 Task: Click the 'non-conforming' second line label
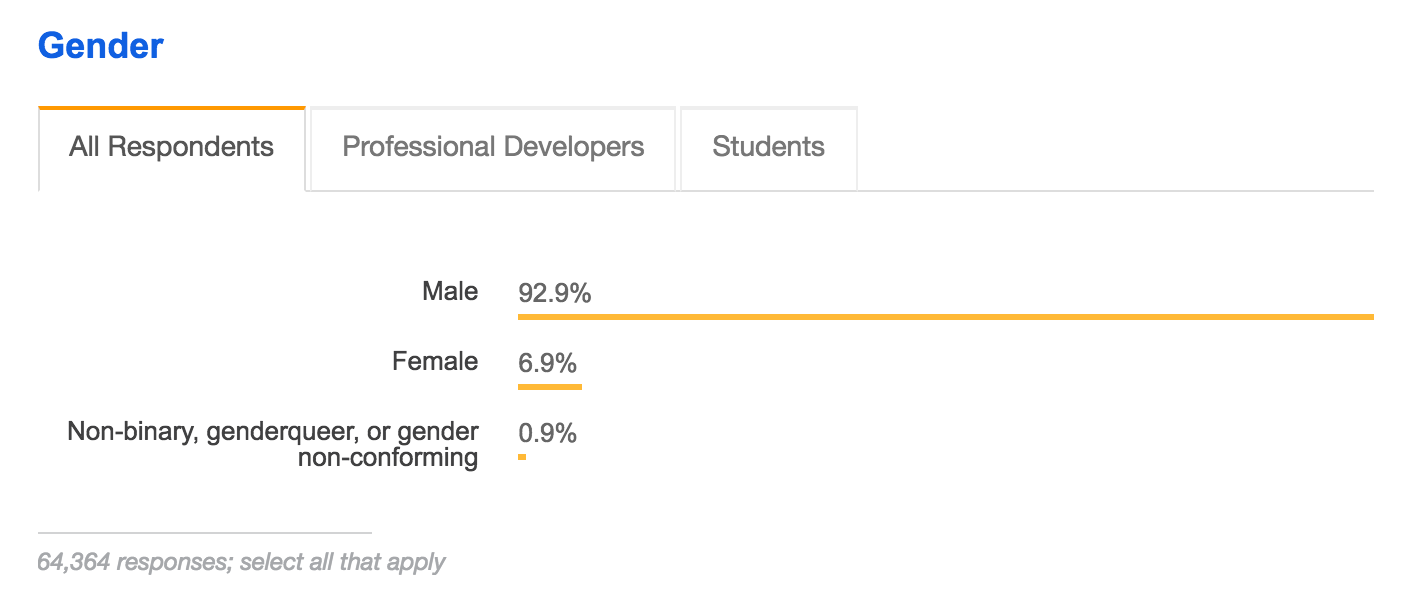click(x=388, y=458)
